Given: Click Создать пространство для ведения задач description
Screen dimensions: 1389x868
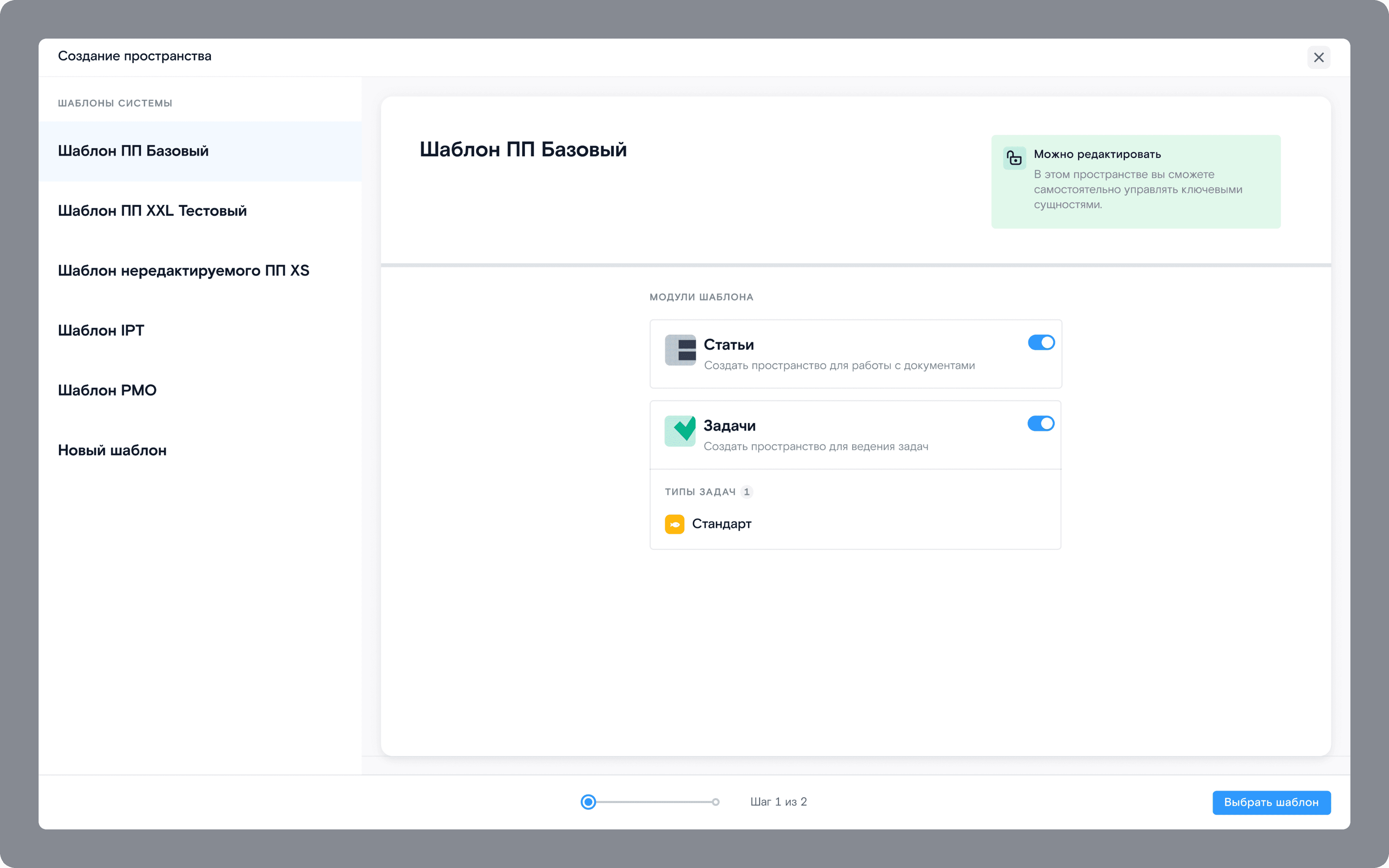Looking at the screenshot, I should click(816, 447).
